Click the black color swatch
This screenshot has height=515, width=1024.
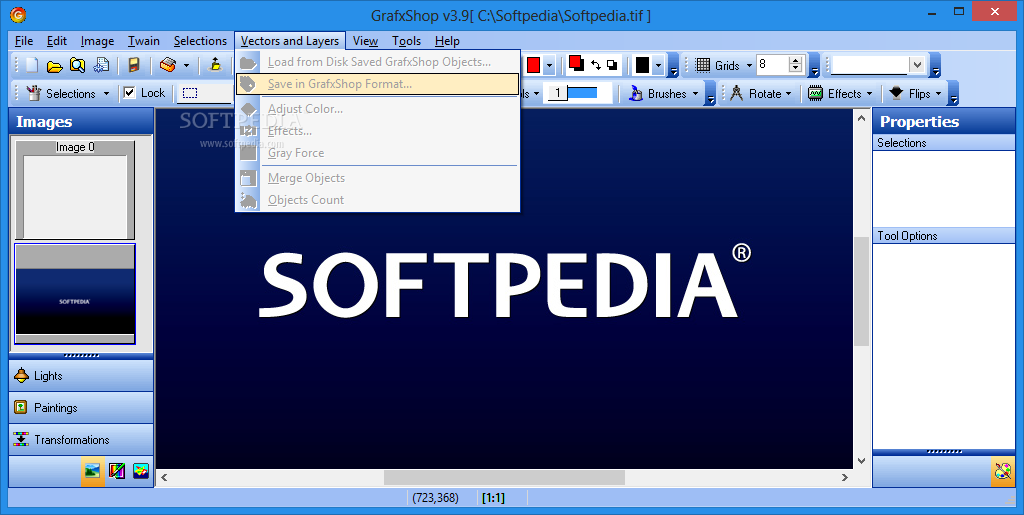tap(643, 65)
